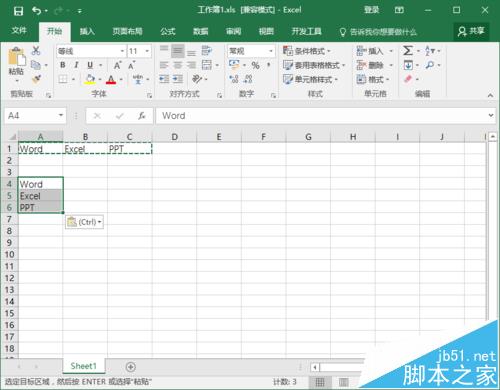Switch to Data tab
Image resolution: width=500 pixels, height=390 pixels.
pyautogui.click(x=201, y=31)
